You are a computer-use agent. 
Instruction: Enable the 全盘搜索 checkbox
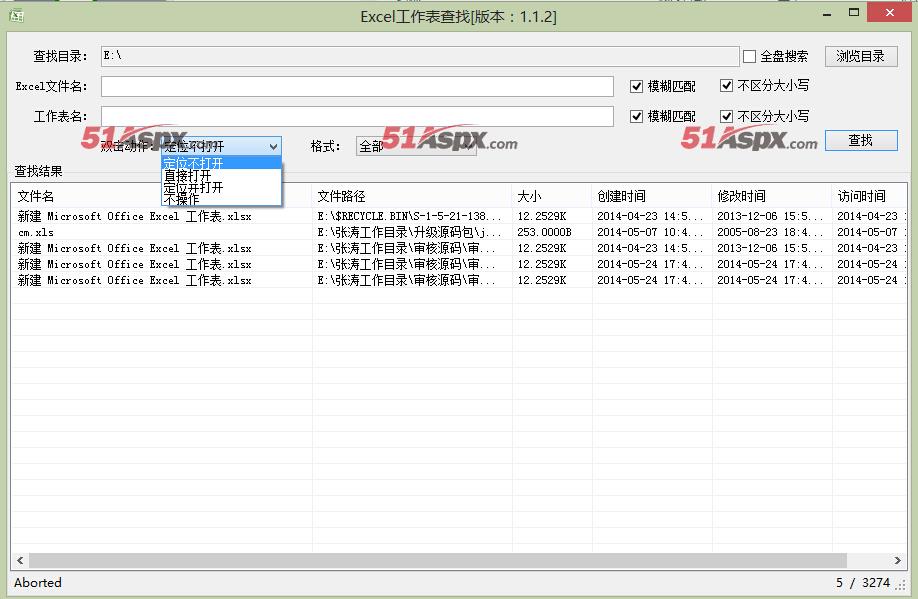pyautogui.click(x=749, y=57)
